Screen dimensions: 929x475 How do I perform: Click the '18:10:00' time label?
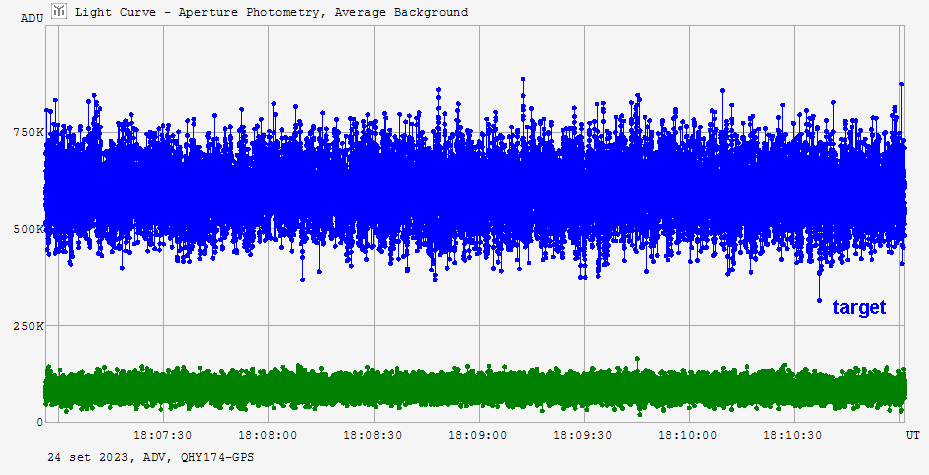(687, 435)
